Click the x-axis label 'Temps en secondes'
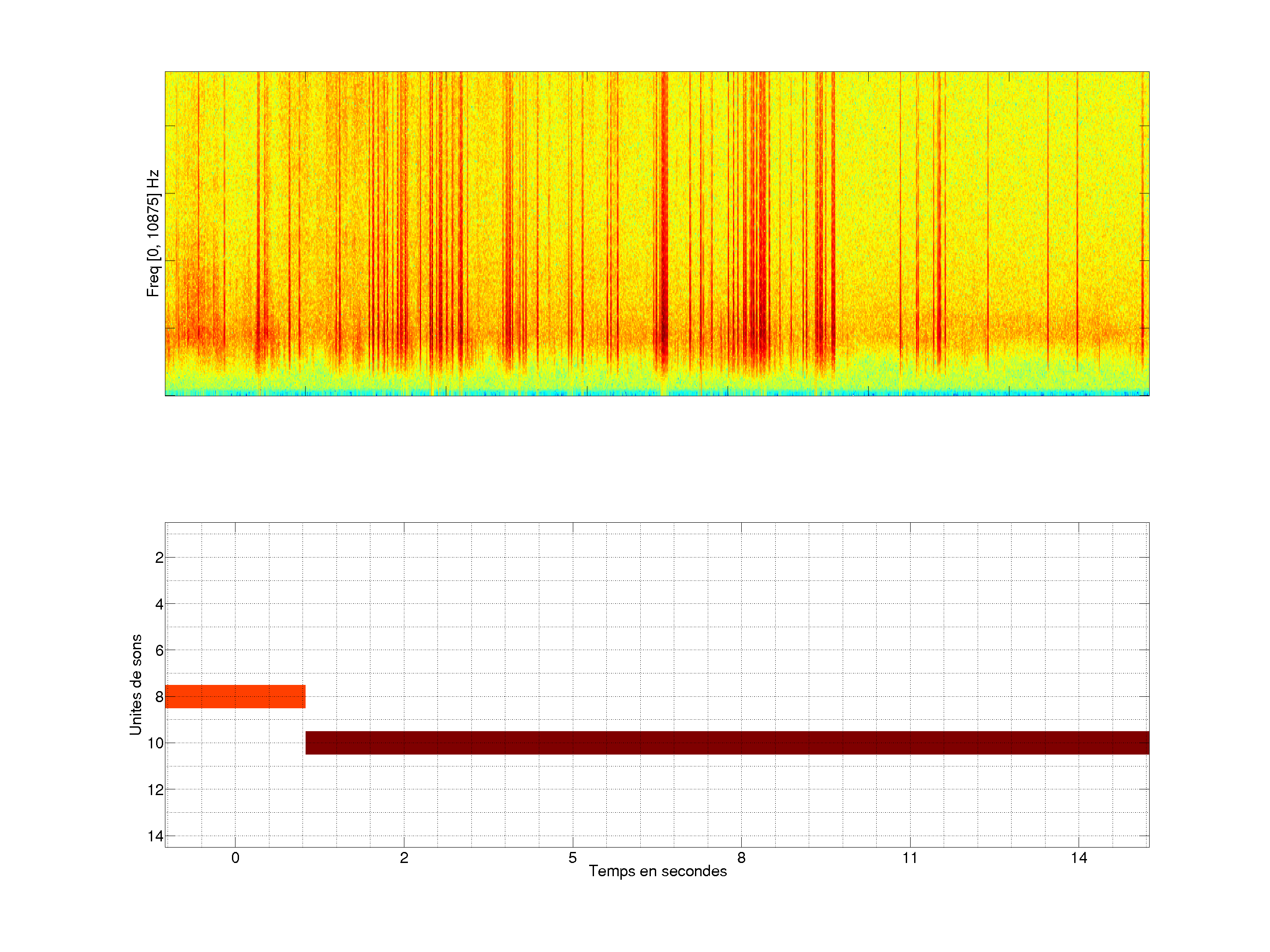Viewport: 1270px width, 952px height. tap(657, 871)
